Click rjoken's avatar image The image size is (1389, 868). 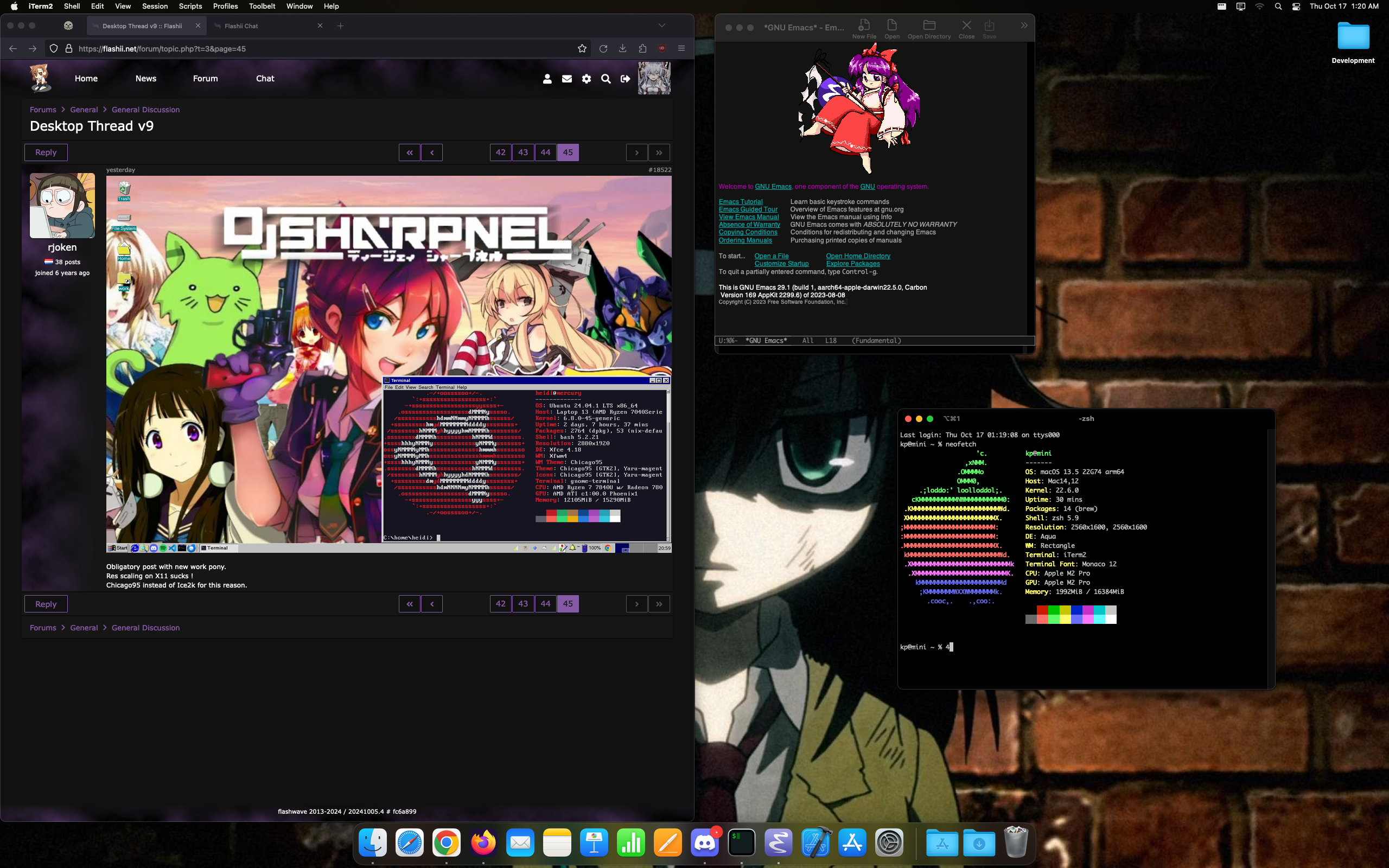[x=62, y=206]
